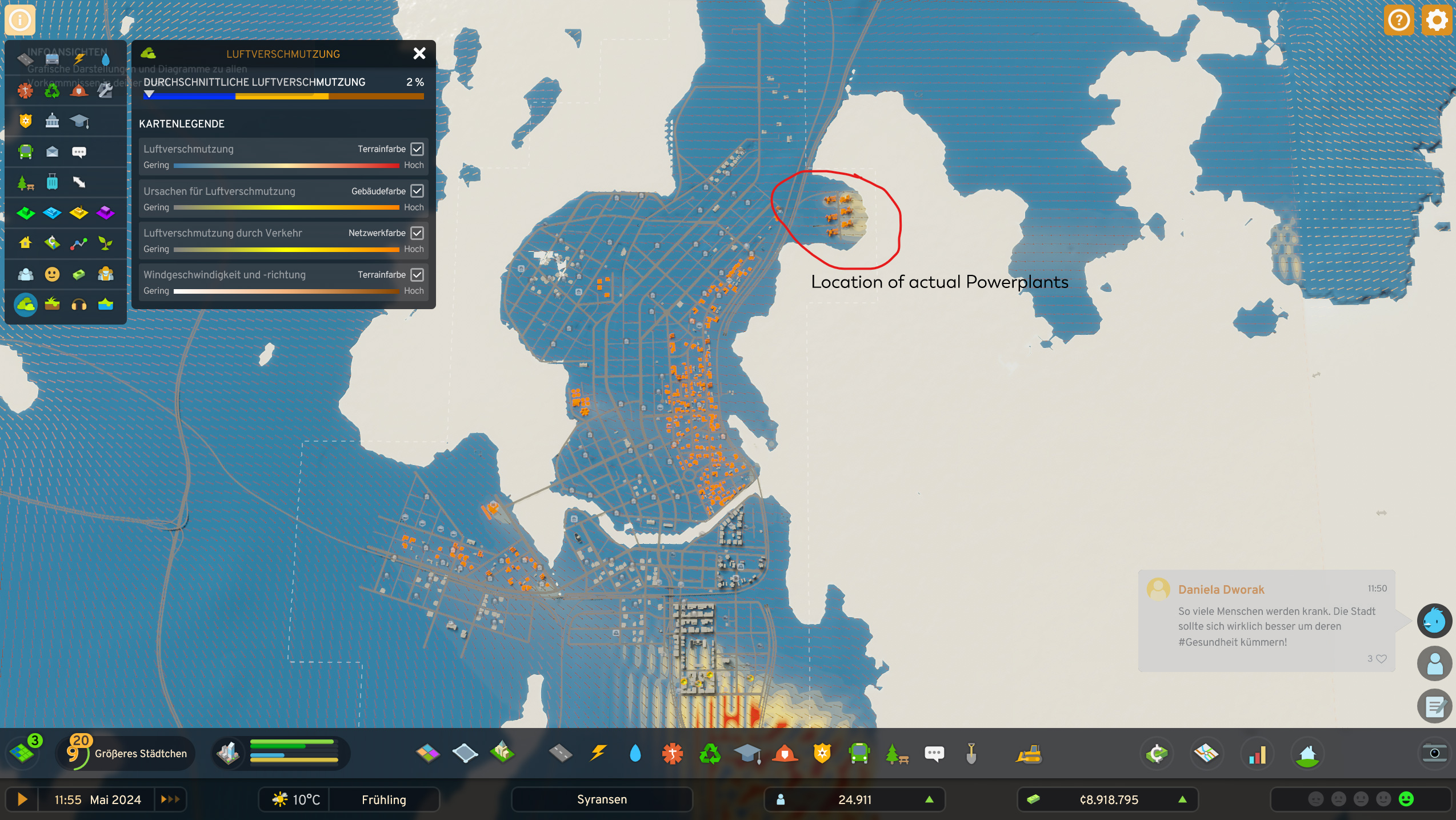
Task: Open noise pollution infoview with headphones icon
Action: coord(79,305)
